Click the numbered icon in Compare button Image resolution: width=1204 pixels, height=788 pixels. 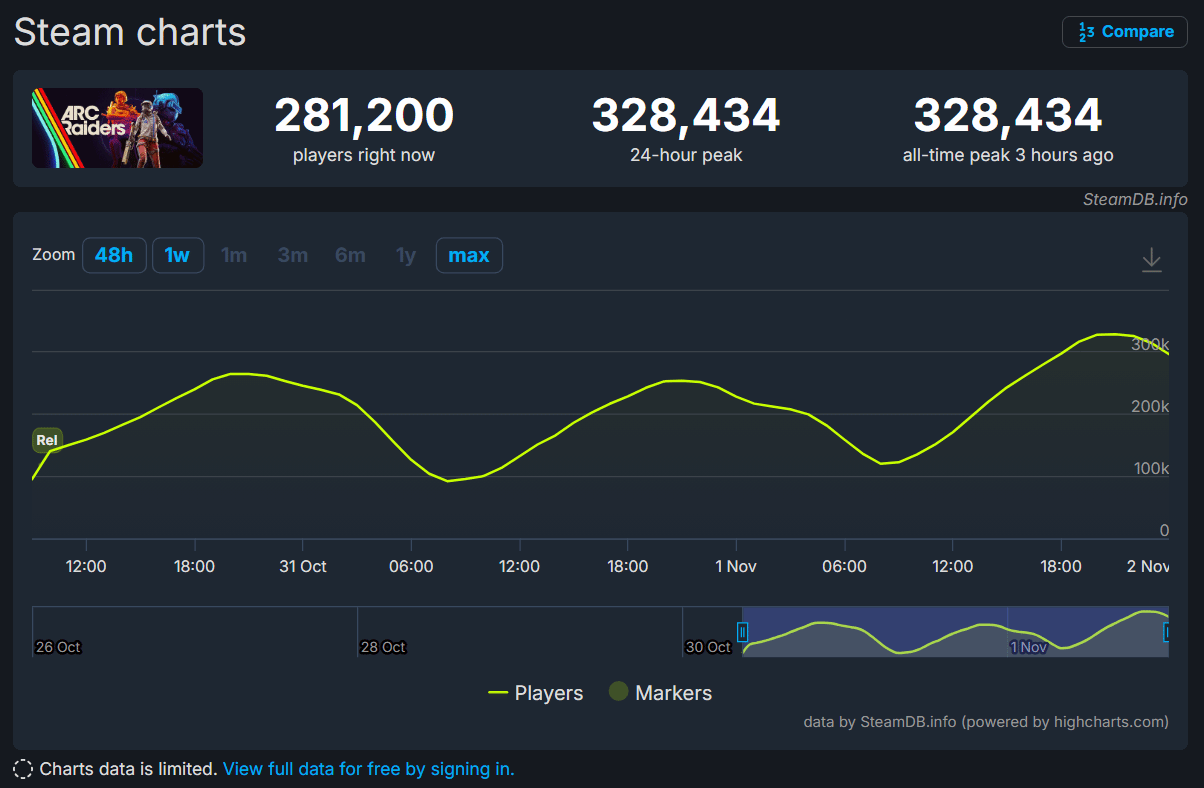coord(1085,32)
